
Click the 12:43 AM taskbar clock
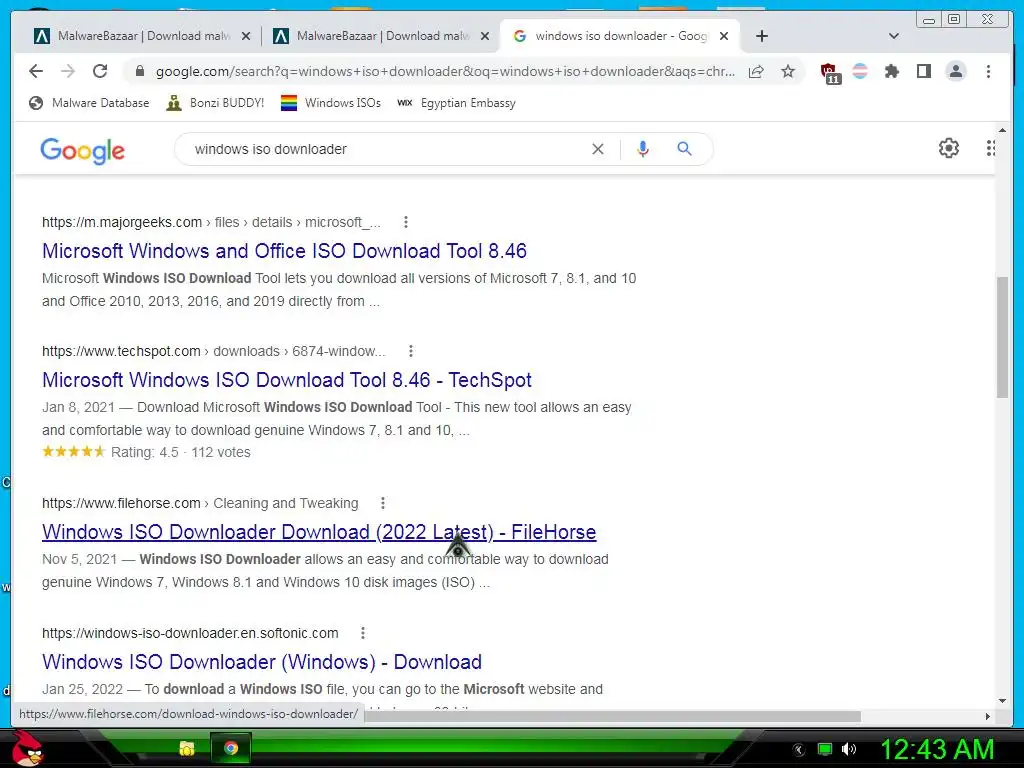pos(937,749)
